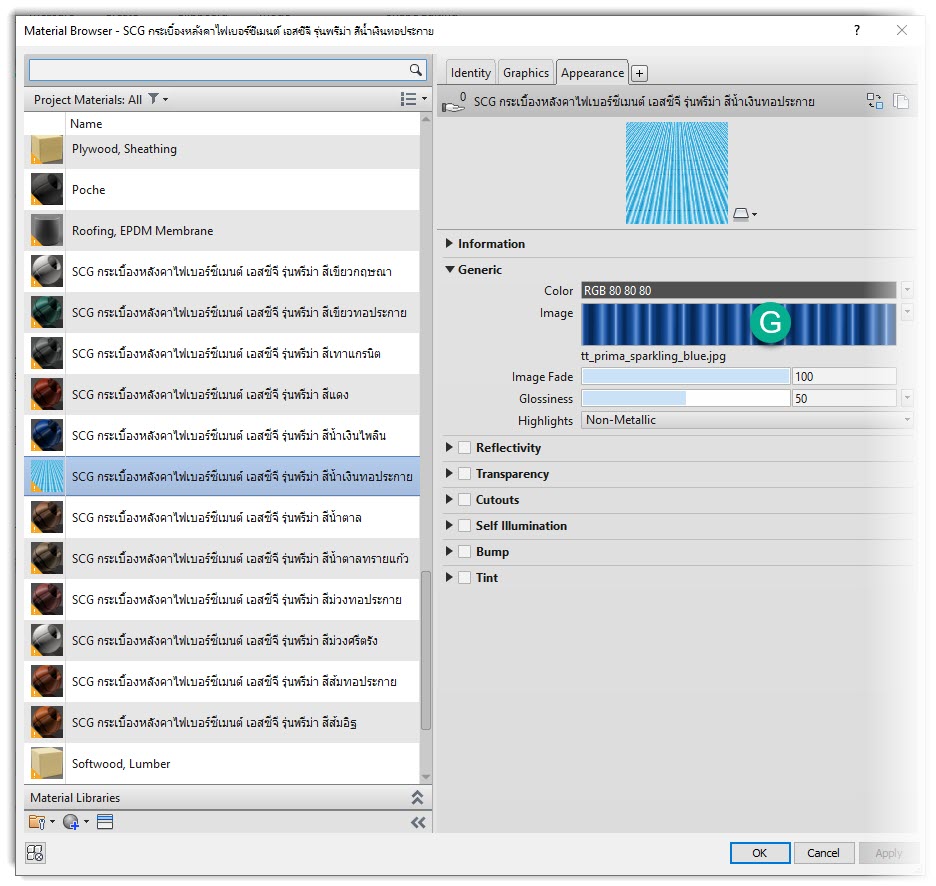936x886 pixels.
Task: Click the Glossiness slider bar
Action: [x=686, y=399]
